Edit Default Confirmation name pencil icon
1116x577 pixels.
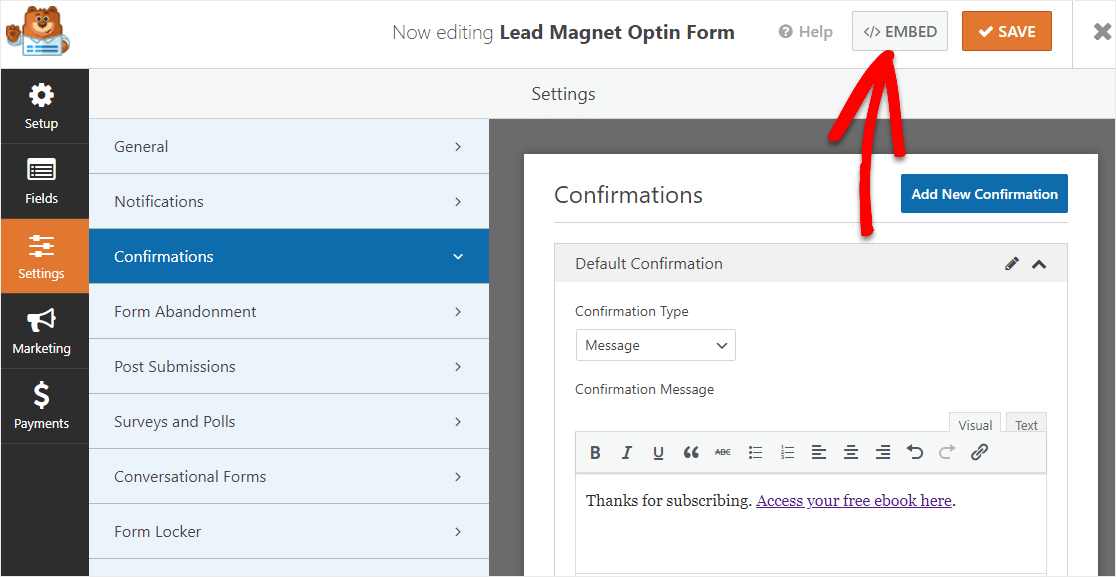1011,264
